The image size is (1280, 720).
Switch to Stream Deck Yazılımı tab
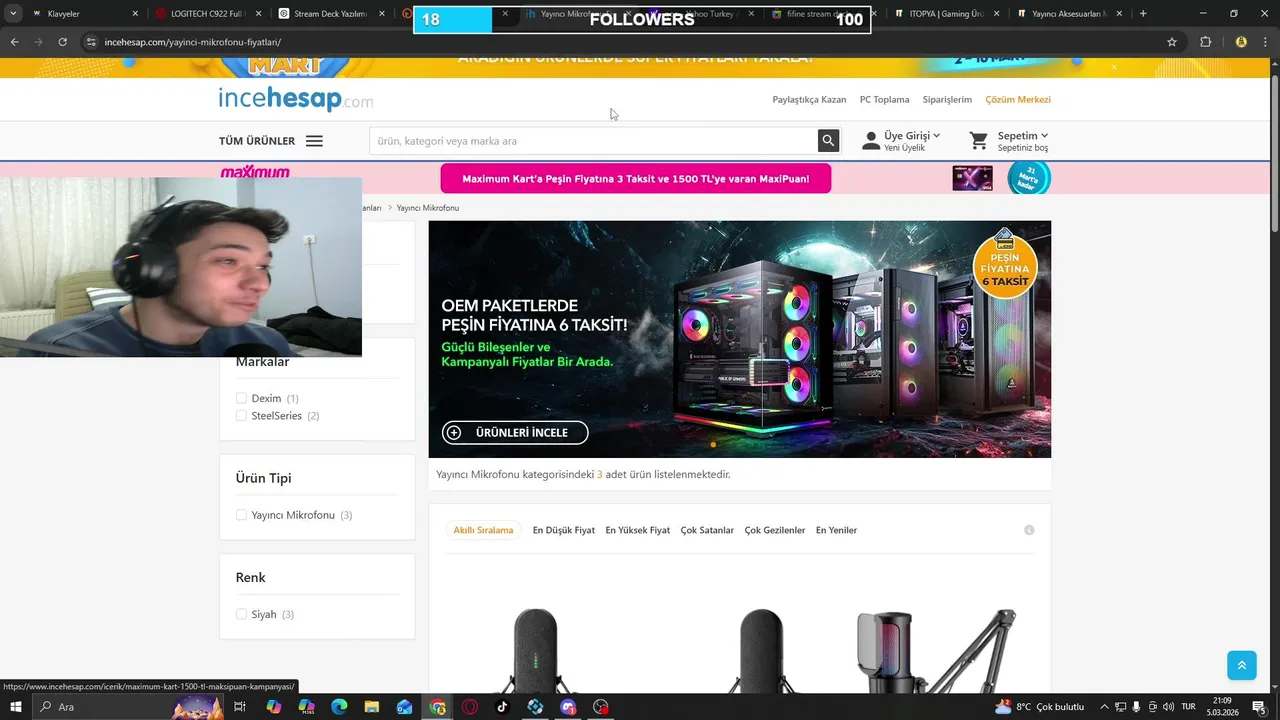point(330,14)
